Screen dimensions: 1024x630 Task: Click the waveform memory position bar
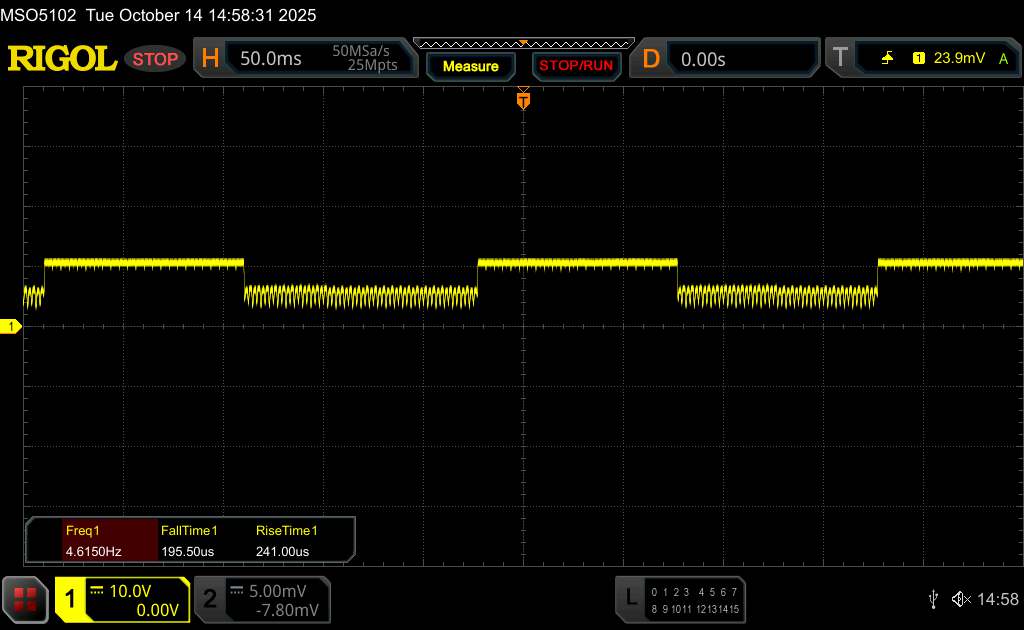pyautogui.click(x=522, y=43)
